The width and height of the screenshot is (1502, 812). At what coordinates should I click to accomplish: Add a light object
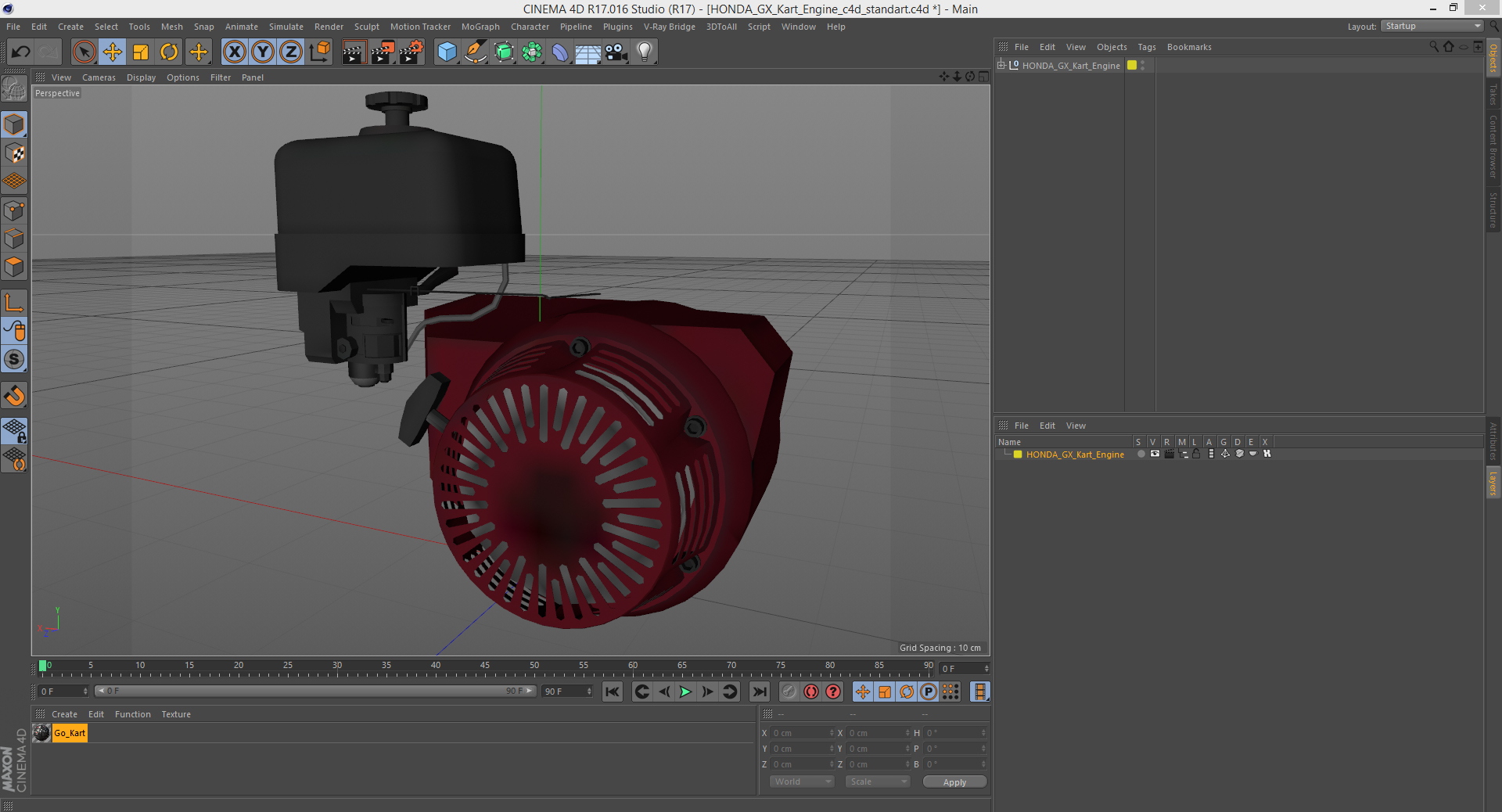click(645, 52)
